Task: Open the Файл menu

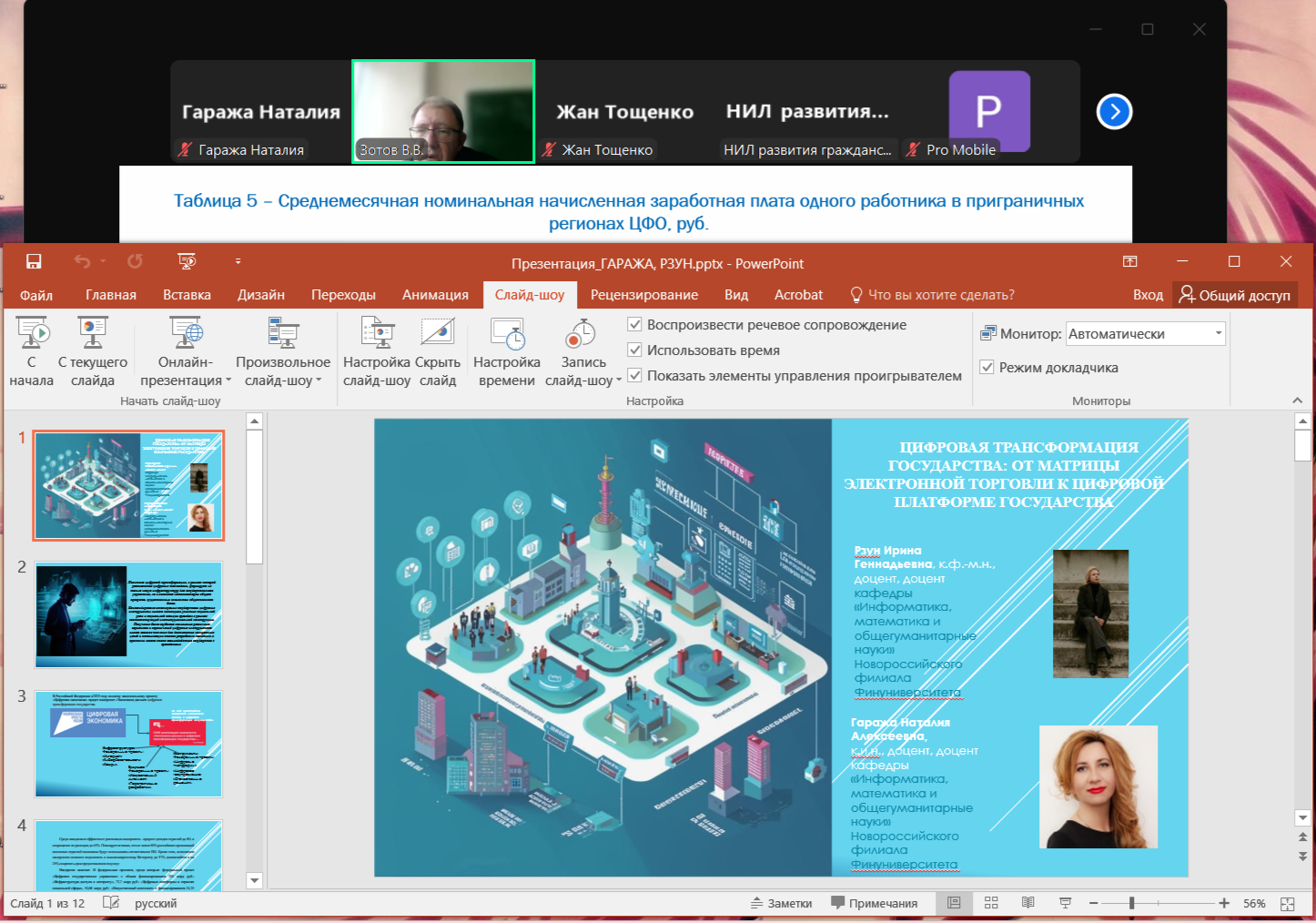Action: coord(36,295)
